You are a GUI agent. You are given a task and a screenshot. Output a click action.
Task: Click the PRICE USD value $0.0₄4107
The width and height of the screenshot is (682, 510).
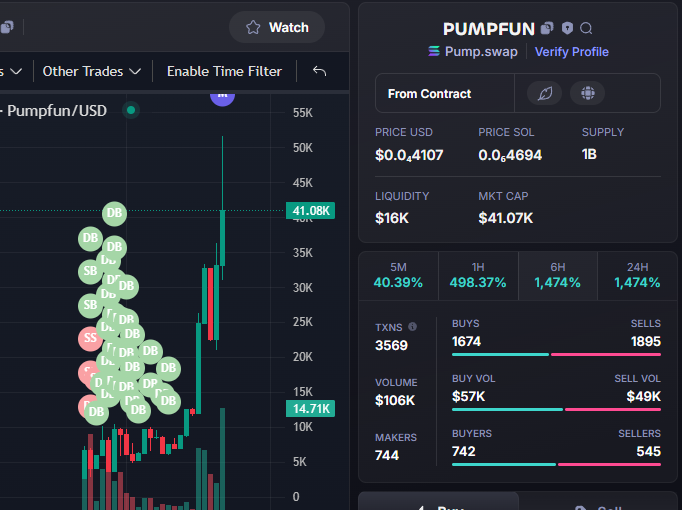tap(409, 155)
